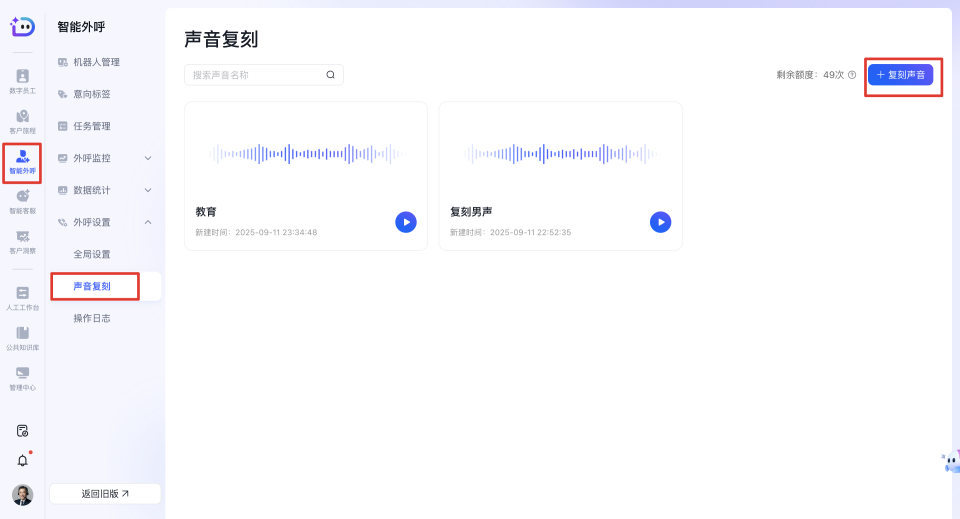This screenshot has height=519, width=960.
Task: Open 管理中心 sidebar icon
Action: [22, 378]
